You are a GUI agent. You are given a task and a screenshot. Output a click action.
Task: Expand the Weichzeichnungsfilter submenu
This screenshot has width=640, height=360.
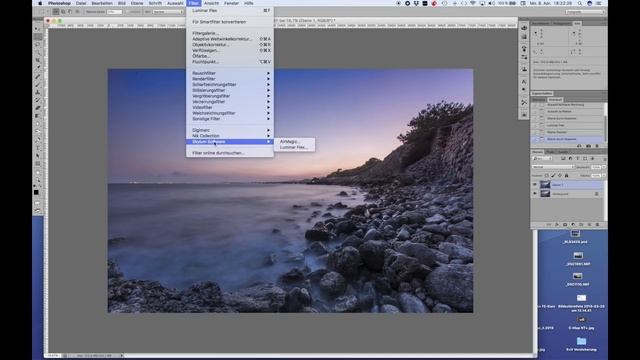tap(230, 113)
